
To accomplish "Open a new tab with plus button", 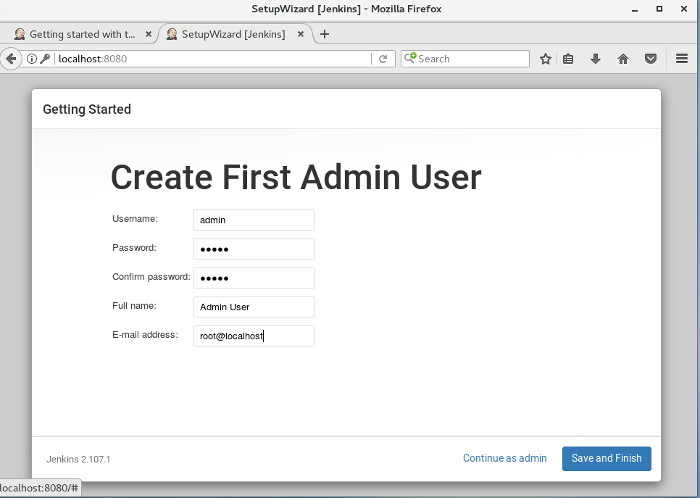I will pyautogui.click(x=324, y=34).
